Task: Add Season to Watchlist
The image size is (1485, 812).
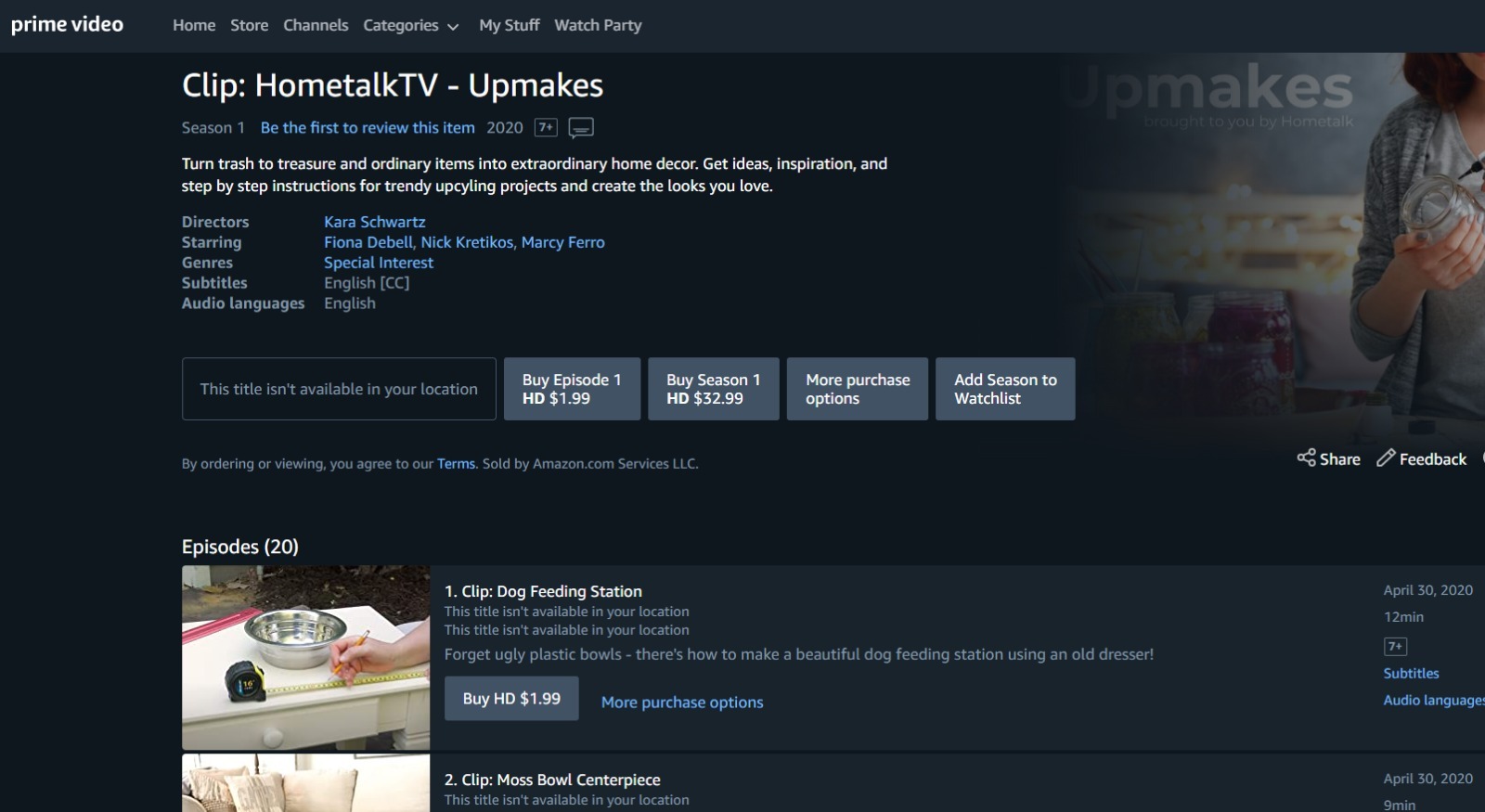Action: click(x=1005, y=389)
